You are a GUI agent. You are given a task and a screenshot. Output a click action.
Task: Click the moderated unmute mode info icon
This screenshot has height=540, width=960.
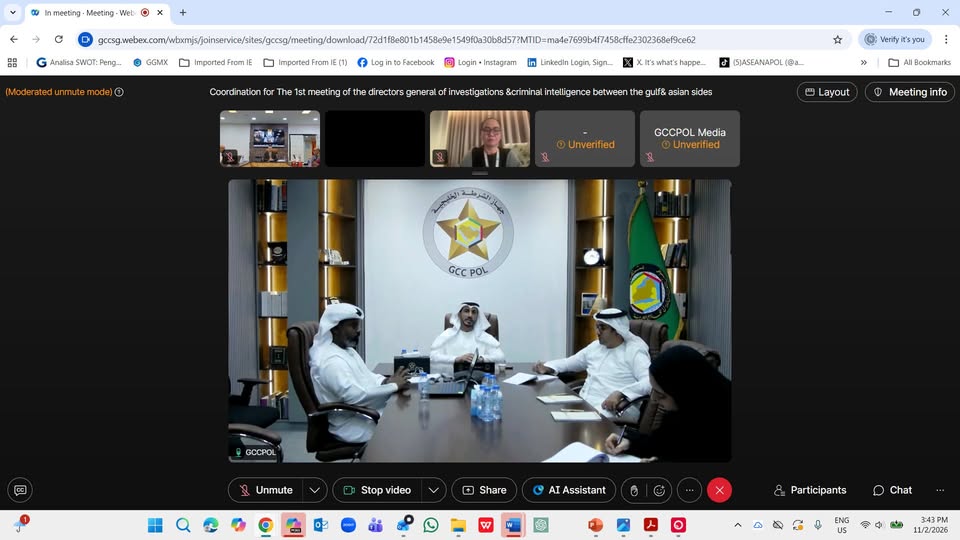point(119,92)
